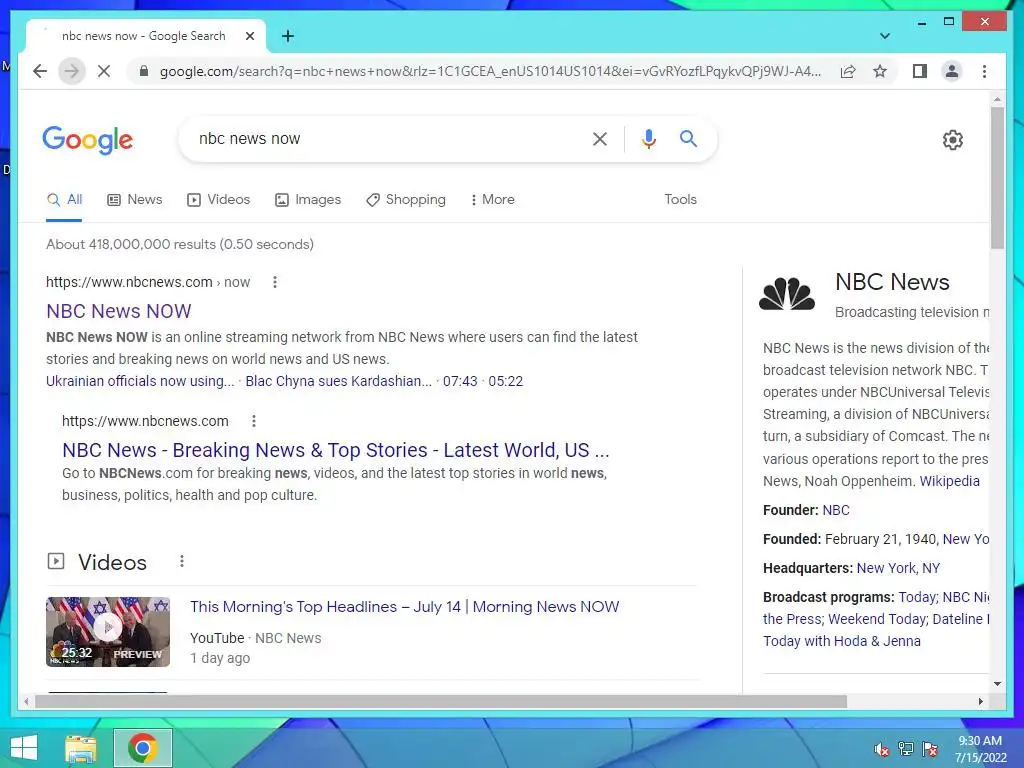Screen dimensions: 1024x768
Task: Open NBC News Breaking News & Top Stories
Action: click(x=336, y=450)
